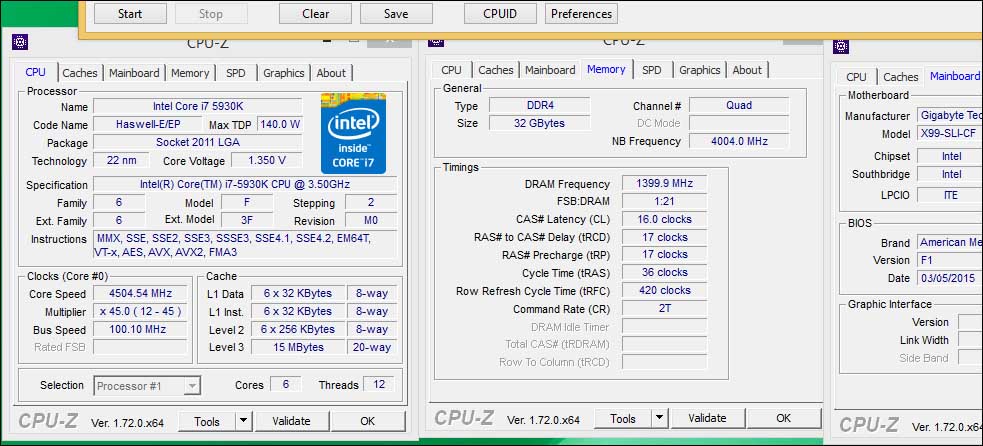
Task: Click the processor Name field Intel Core i7 5930K
Action: 197,107
